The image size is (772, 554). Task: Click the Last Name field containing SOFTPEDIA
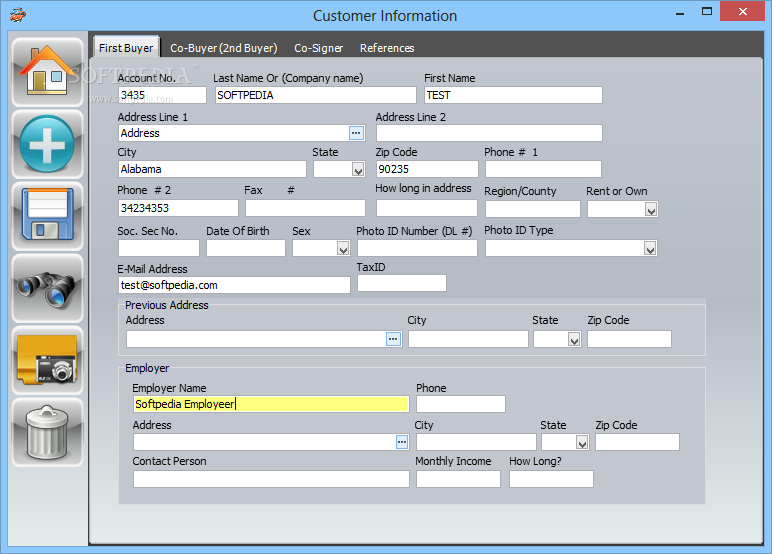pos(316,95)
